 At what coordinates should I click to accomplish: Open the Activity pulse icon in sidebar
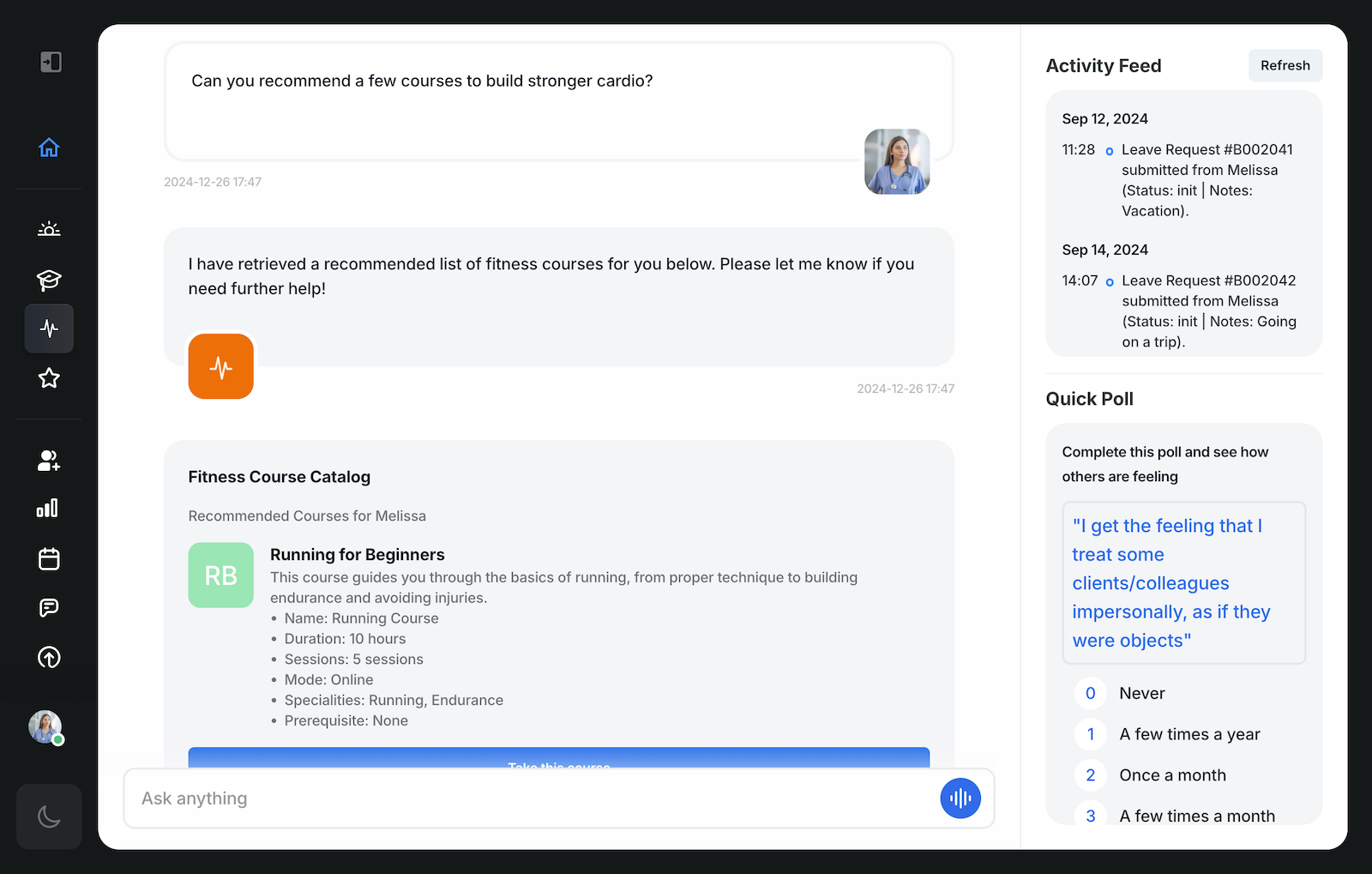tap(49, 328)
